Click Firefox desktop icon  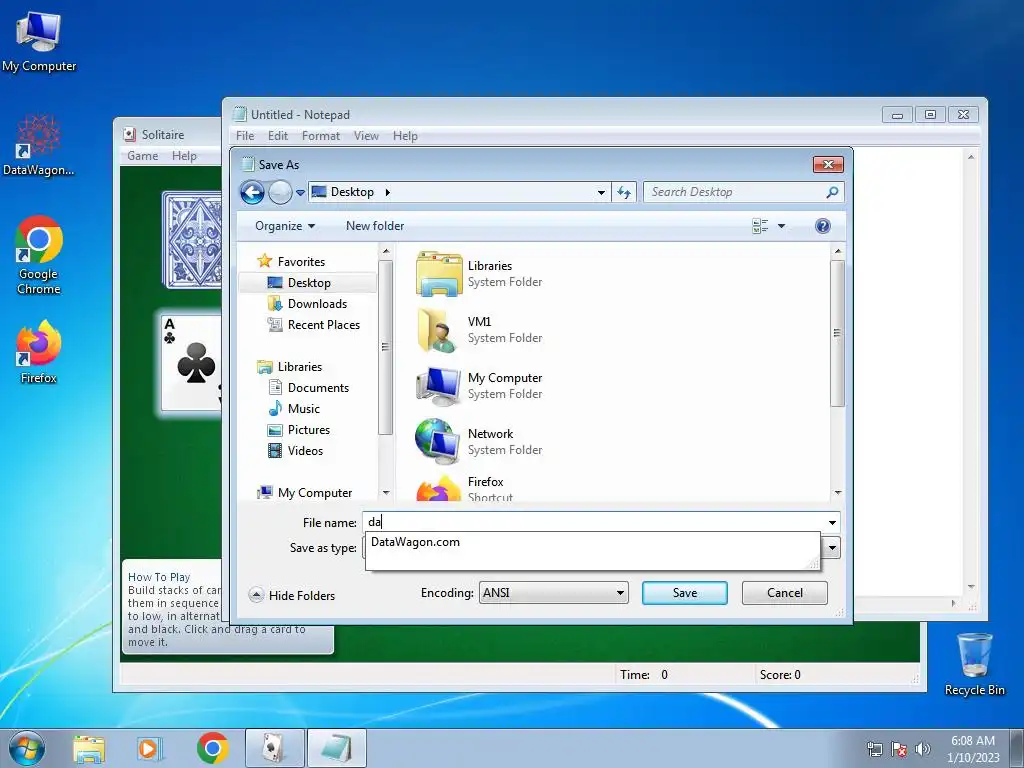click(x=39, y=351)
